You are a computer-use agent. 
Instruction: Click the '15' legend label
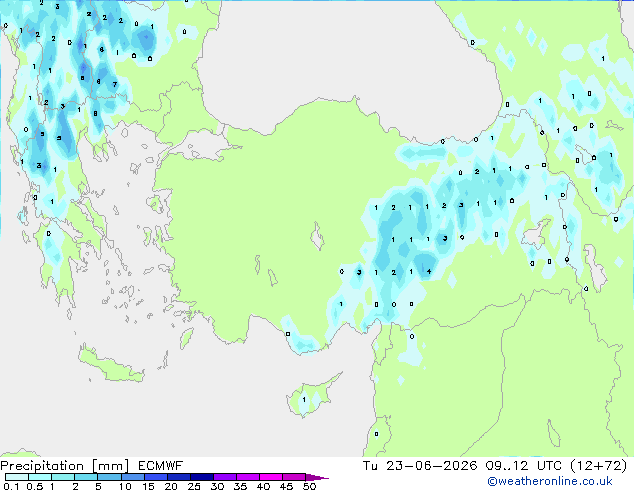[x=148, y=486]
